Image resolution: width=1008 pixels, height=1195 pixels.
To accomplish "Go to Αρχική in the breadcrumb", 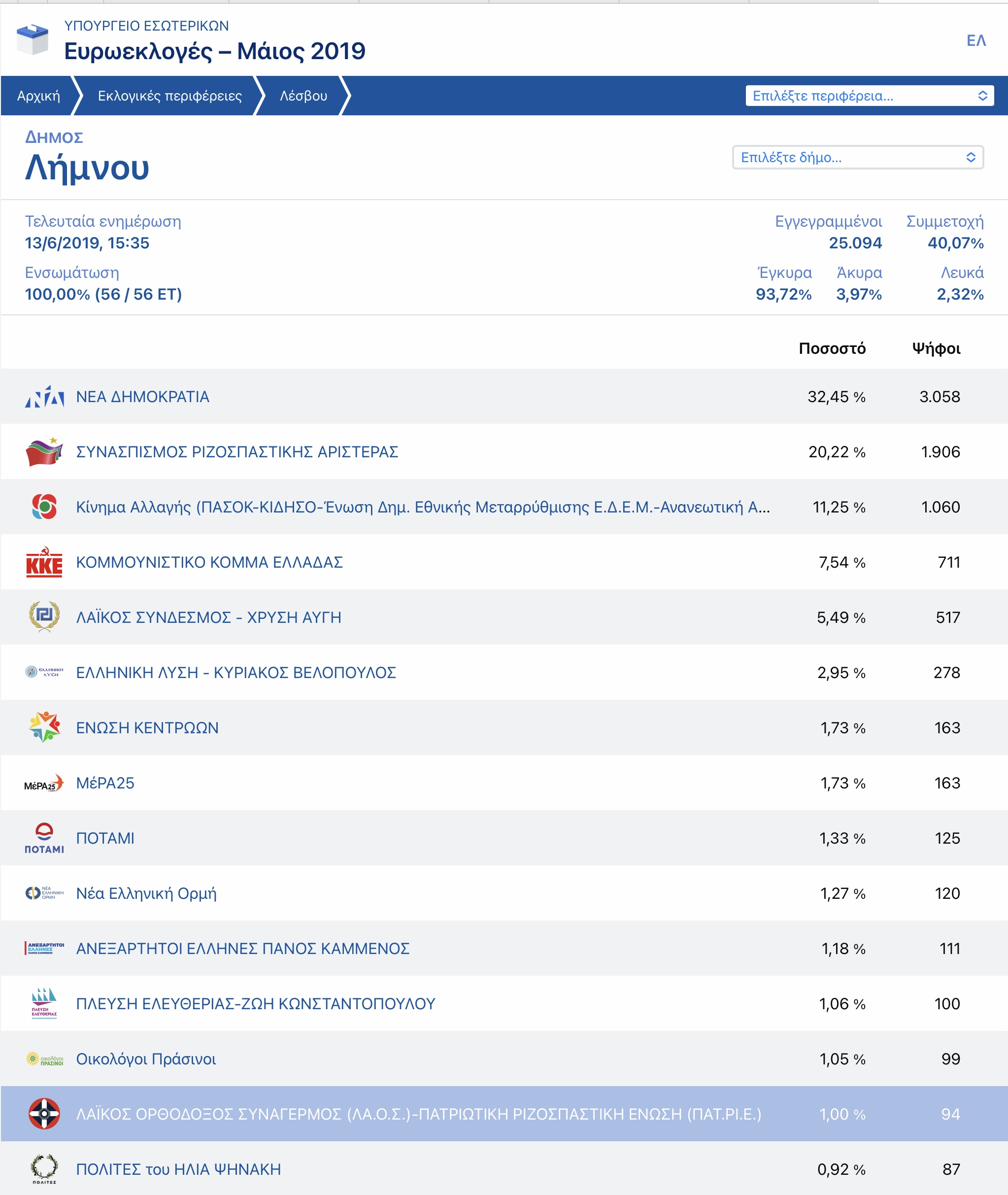I will point(38,96).
